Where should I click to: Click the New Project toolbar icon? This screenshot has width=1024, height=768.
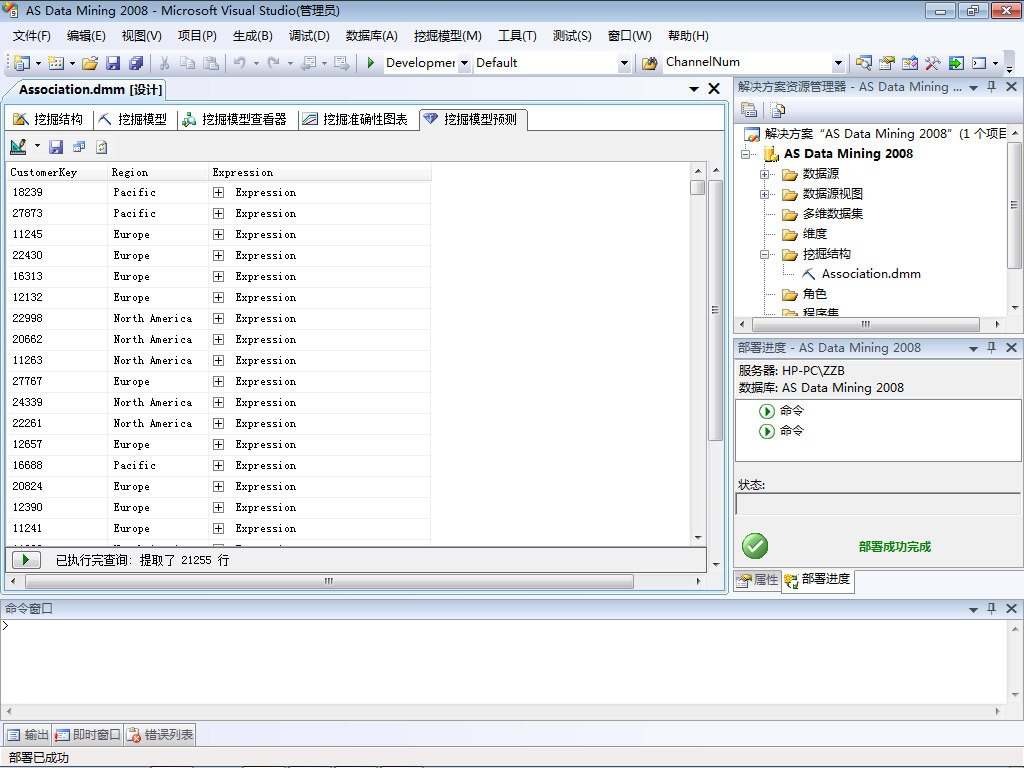point(22,63)
